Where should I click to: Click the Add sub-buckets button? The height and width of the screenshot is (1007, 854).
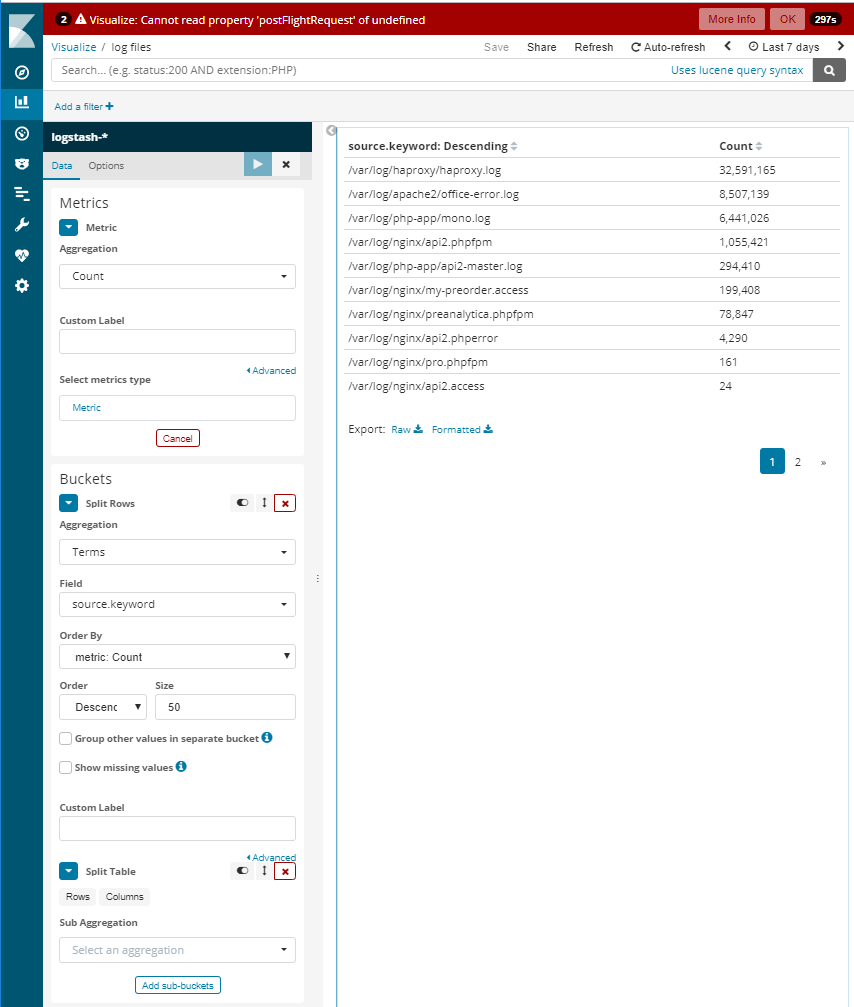177,985
